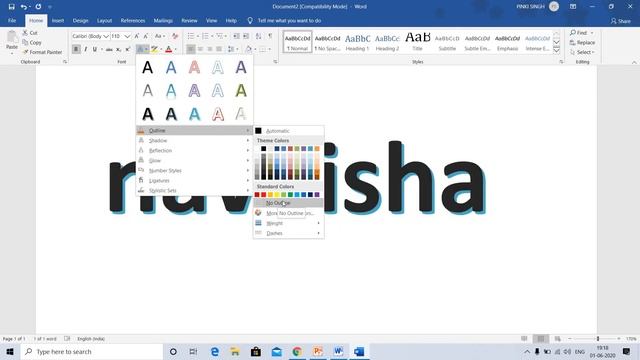Switch to Print Layout view in status bar
The image size is (640, 360).
541,339
